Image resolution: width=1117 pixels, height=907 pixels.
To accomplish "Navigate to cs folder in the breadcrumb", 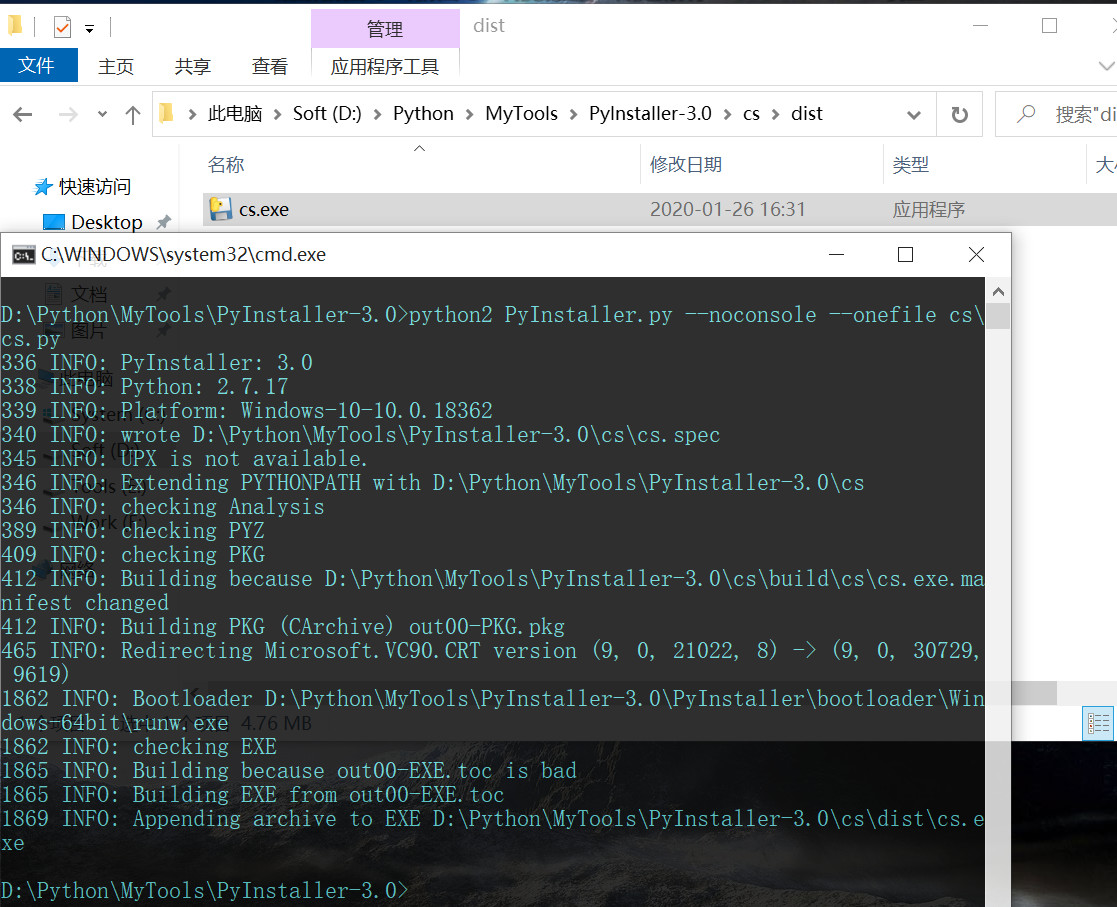I will click(751, 113).
